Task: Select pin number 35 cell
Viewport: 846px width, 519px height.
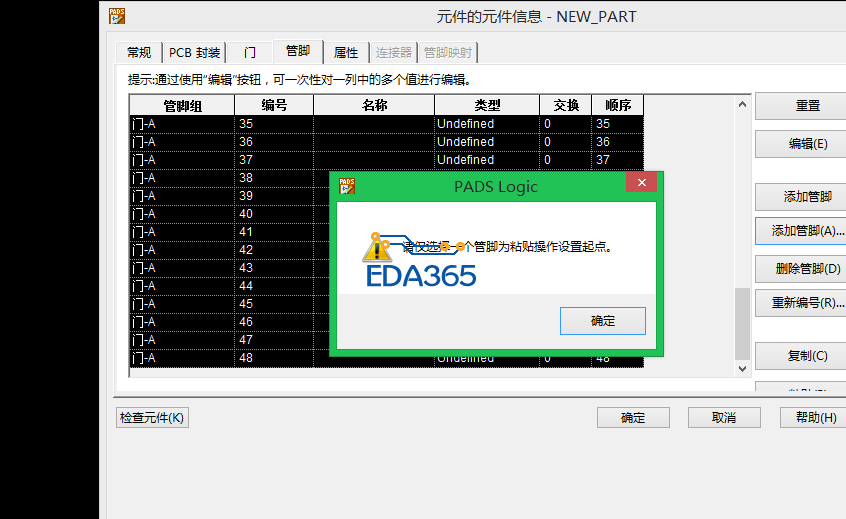Action: pyautogui.click(x=274, y=124)
